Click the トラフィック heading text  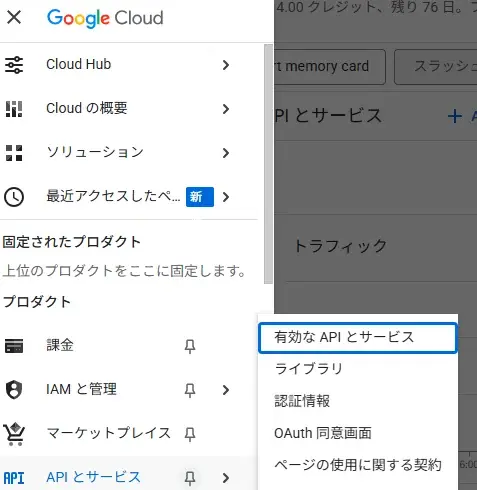[340, 246]
